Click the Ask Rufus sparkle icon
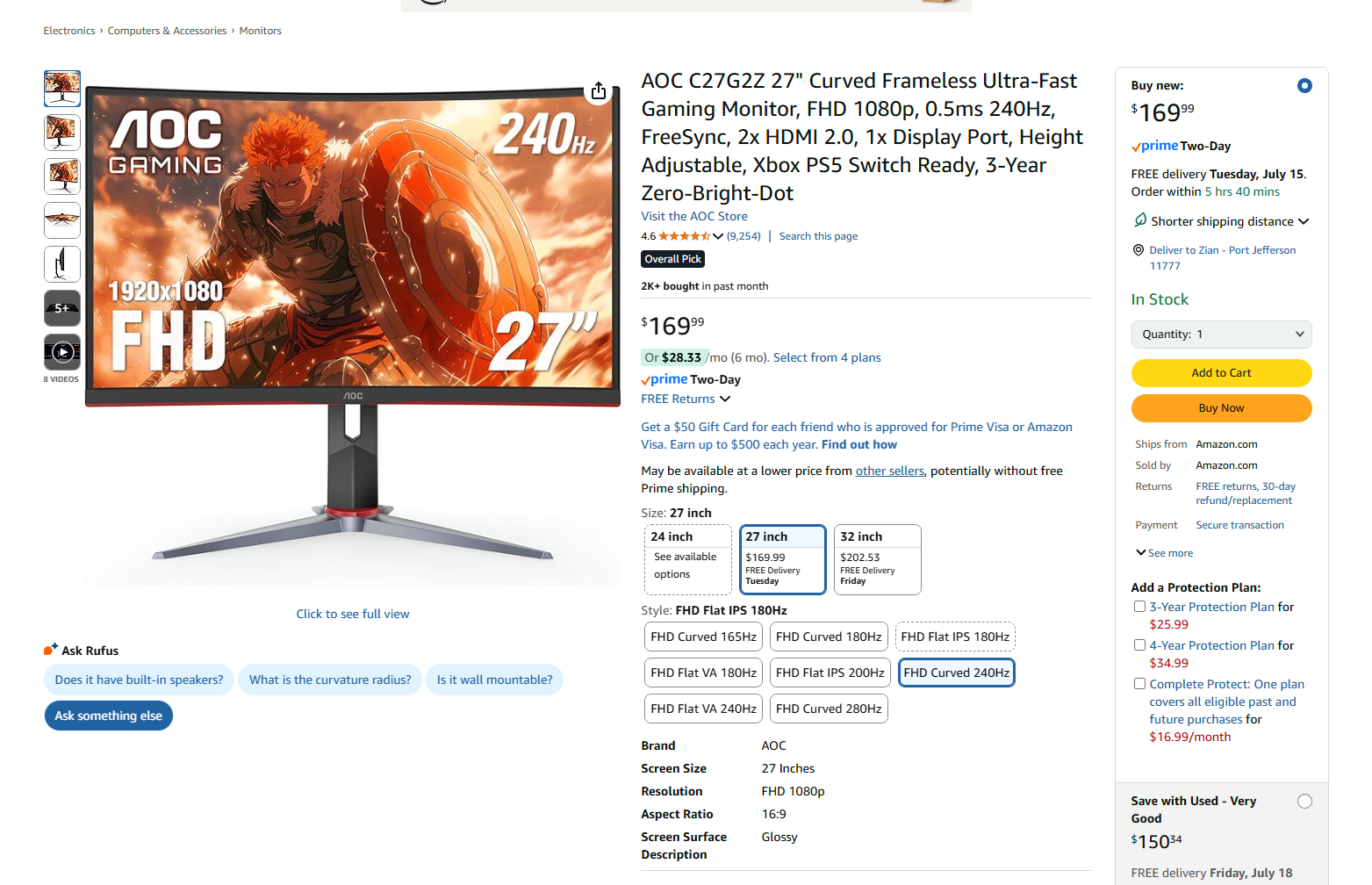The image size is (1372, 885). click(51, 650)
